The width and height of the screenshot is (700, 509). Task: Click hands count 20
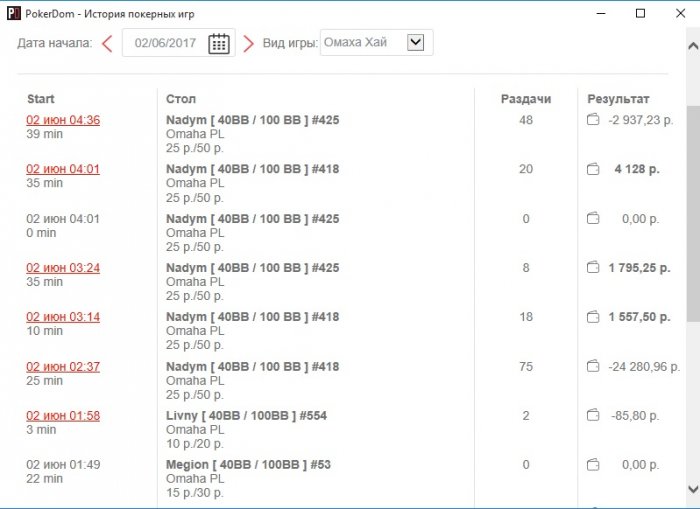[x=526, y=169]
